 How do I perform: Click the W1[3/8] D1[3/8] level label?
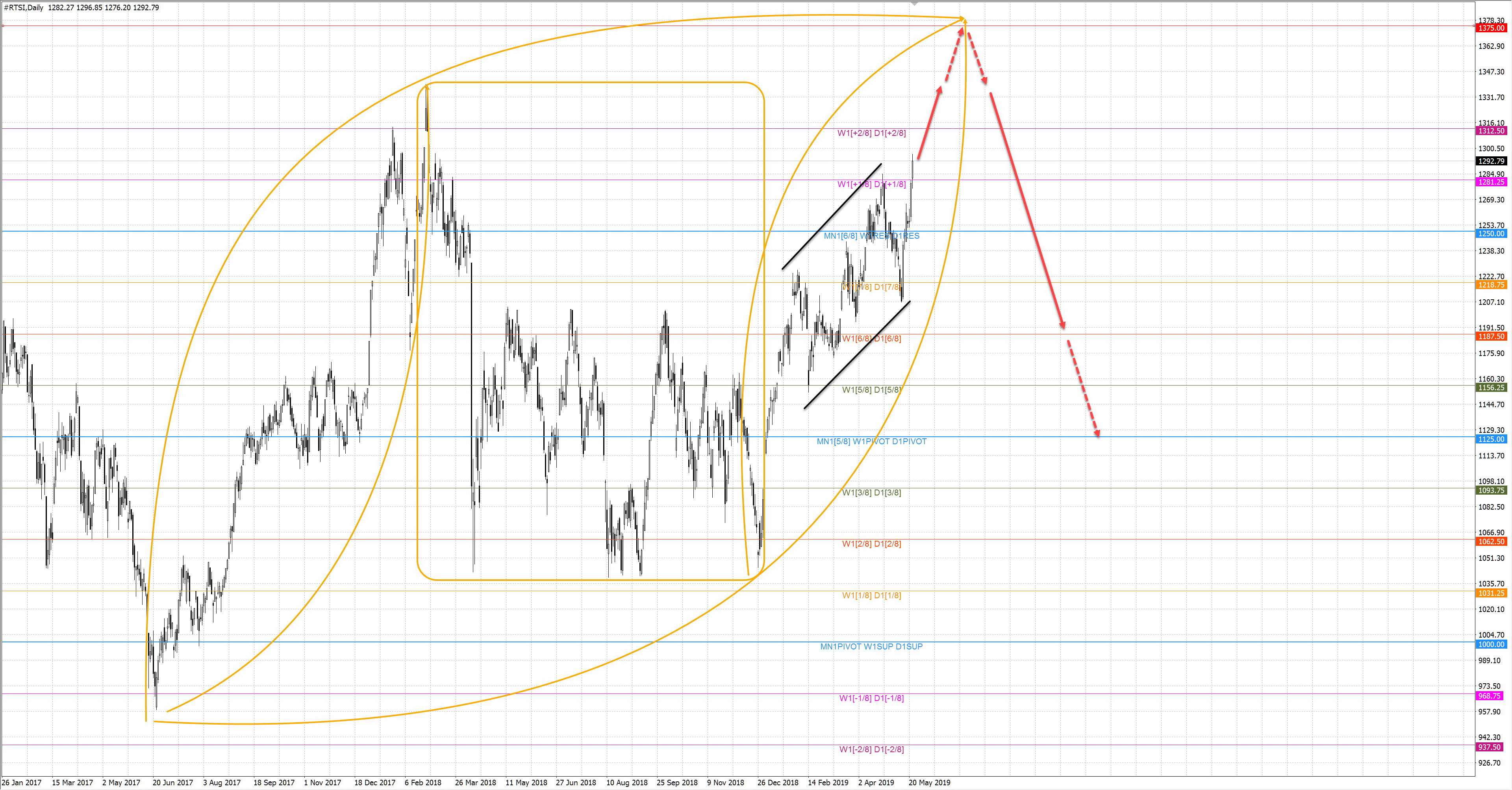click(871, 492)
